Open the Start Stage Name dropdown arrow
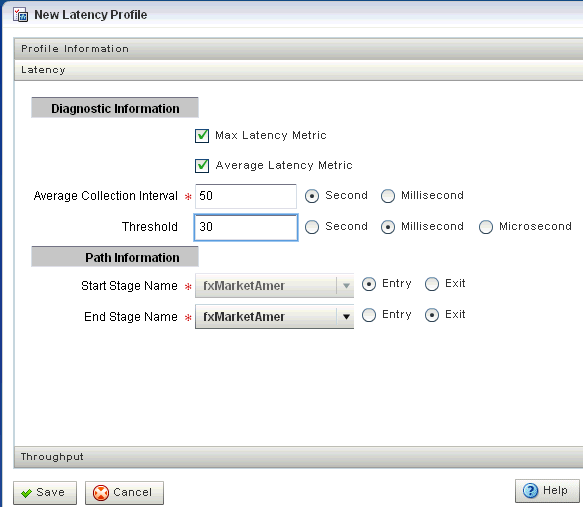The width and height of the screenshot is (583, 507). tap(346, 286)
